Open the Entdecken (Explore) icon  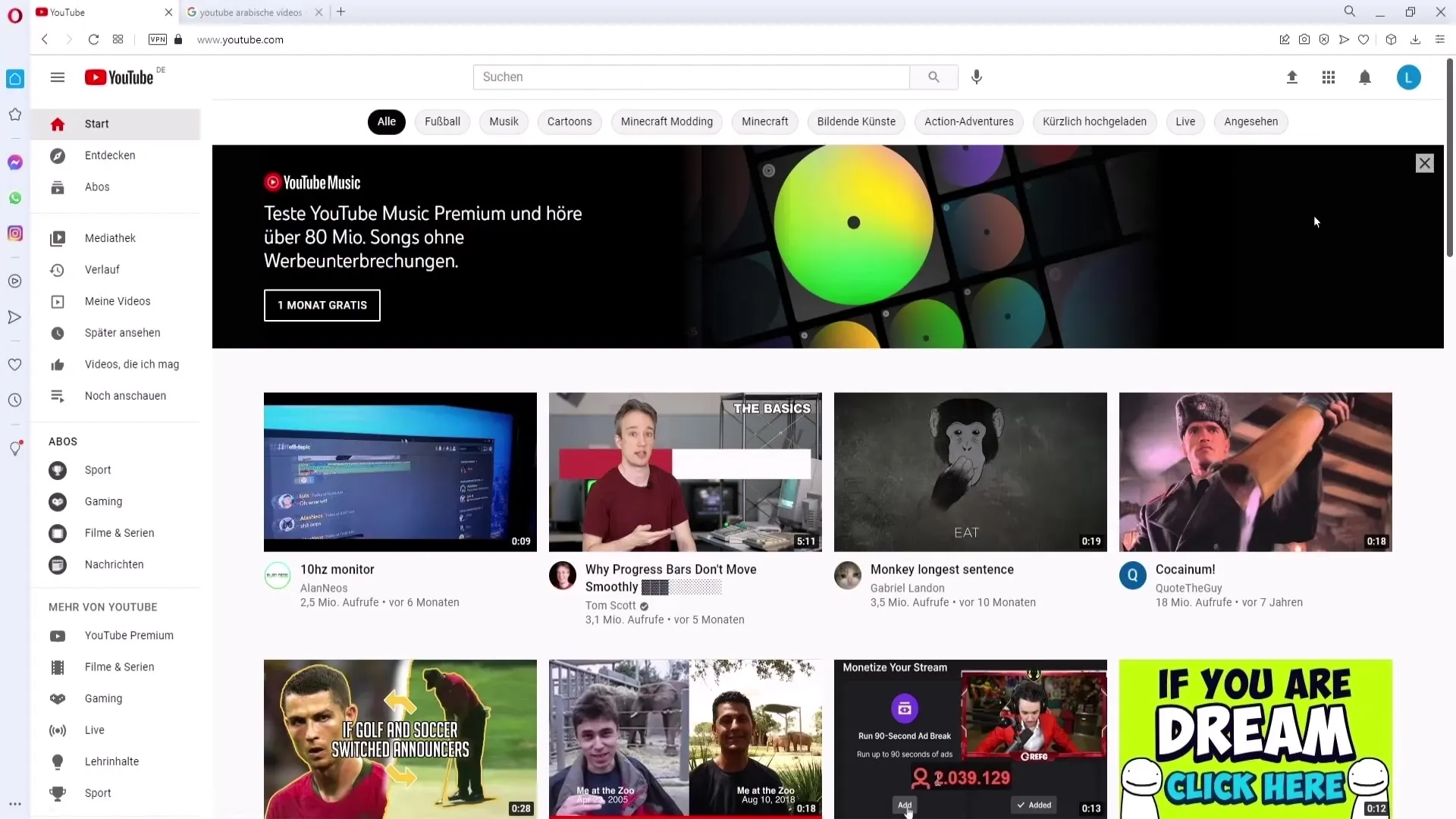[x=57, y=155]
